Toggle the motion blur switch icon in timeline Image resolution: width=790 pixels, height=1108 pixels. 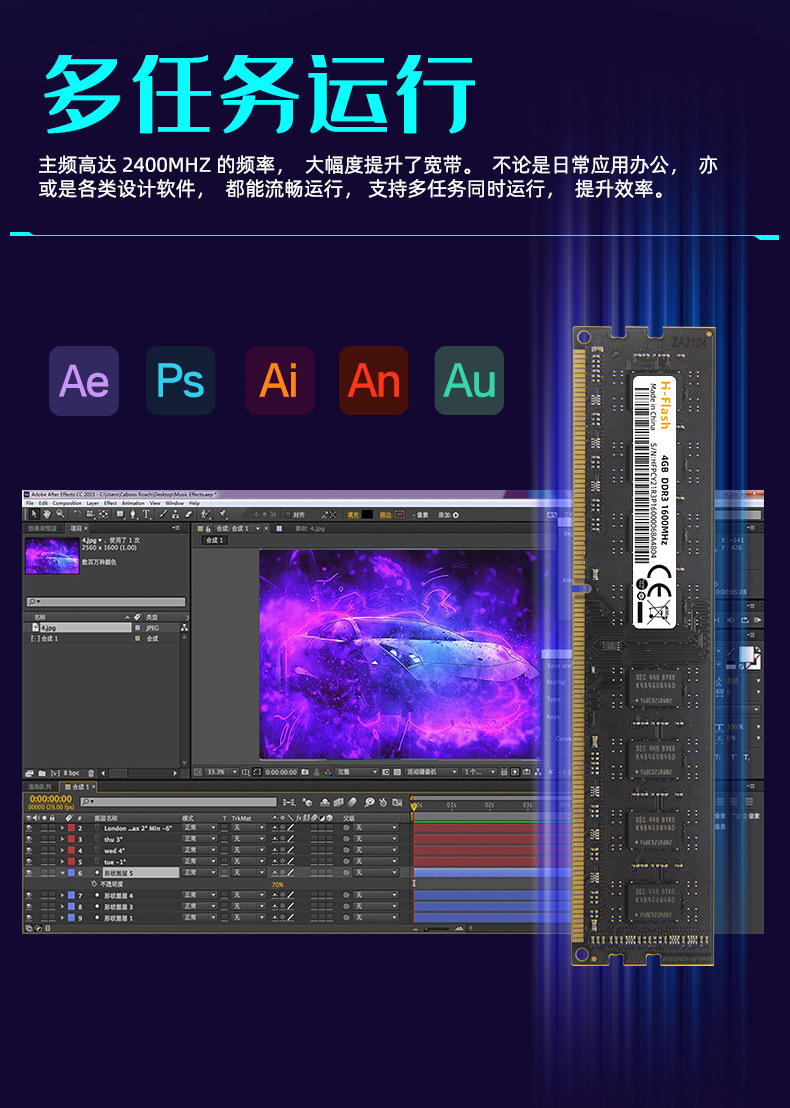pos(352,802)
